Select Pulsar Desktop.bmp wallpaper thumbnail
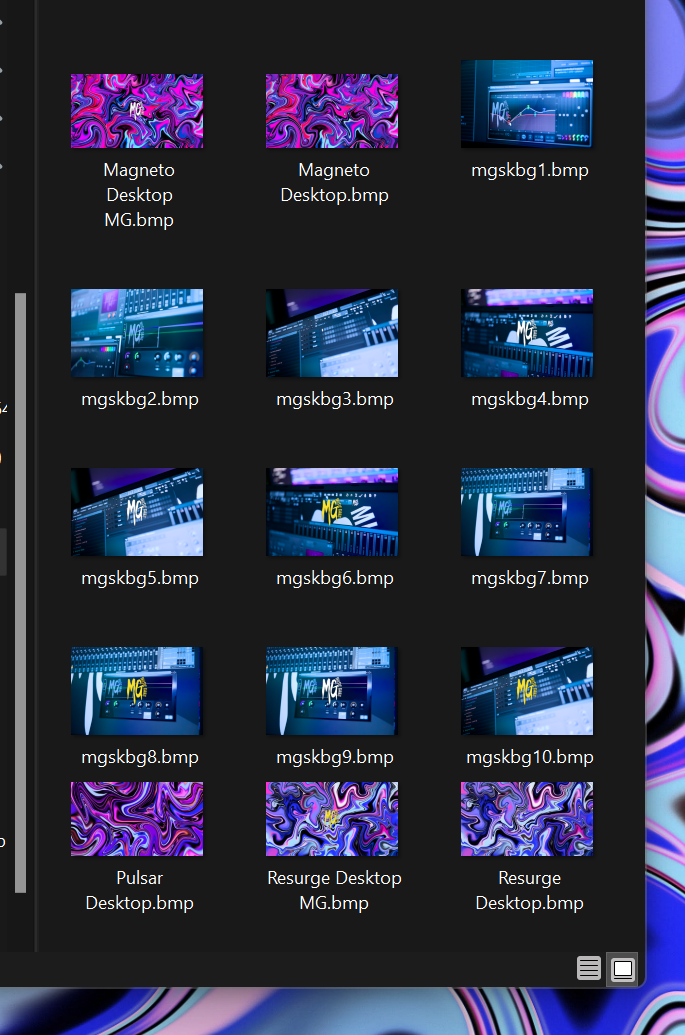 137,819
